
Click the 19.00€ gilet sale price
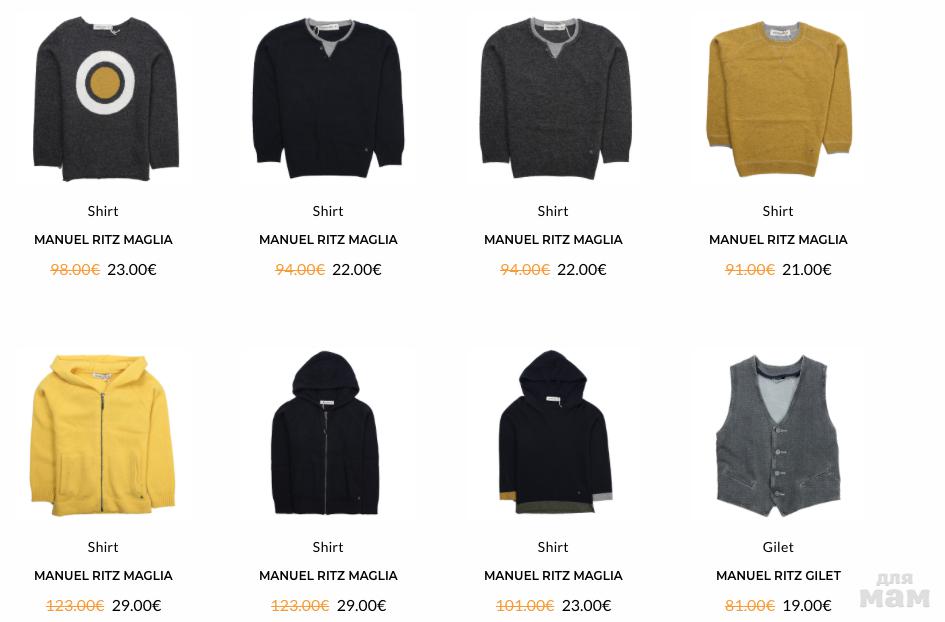click(x=806, y=605)
